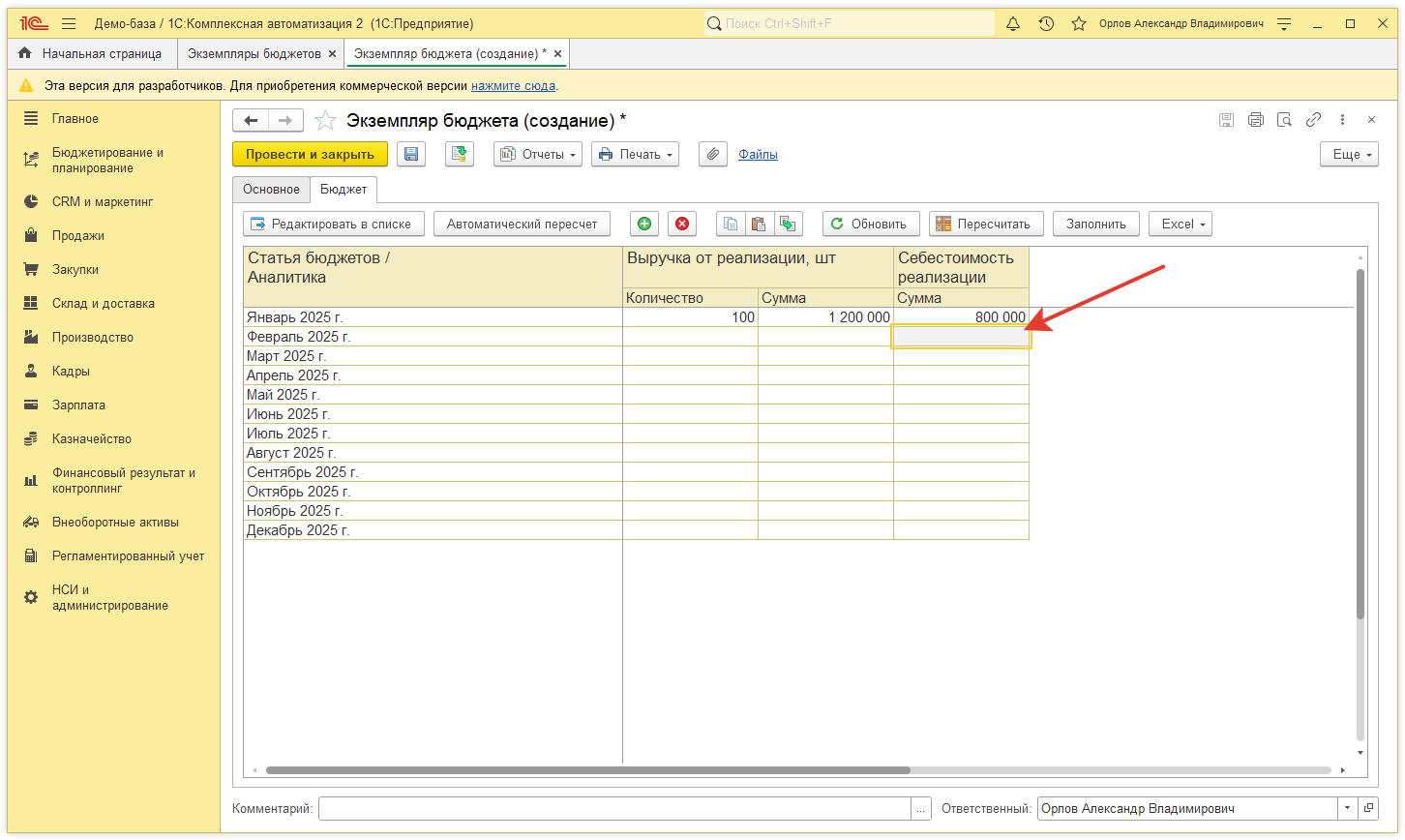Open notifications via the bell icon

(1013, 23)
